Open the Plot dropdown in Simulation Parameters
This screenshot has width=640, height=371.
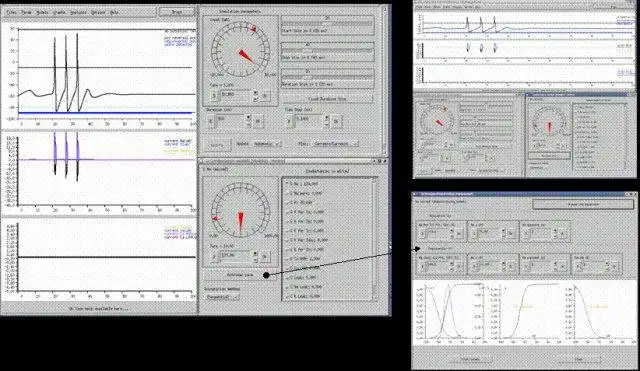336,144
